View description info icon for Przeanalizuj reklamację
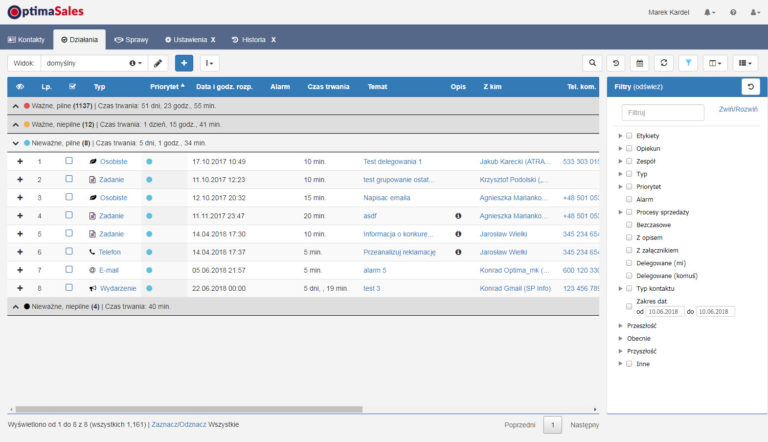 tap(458, 252)
